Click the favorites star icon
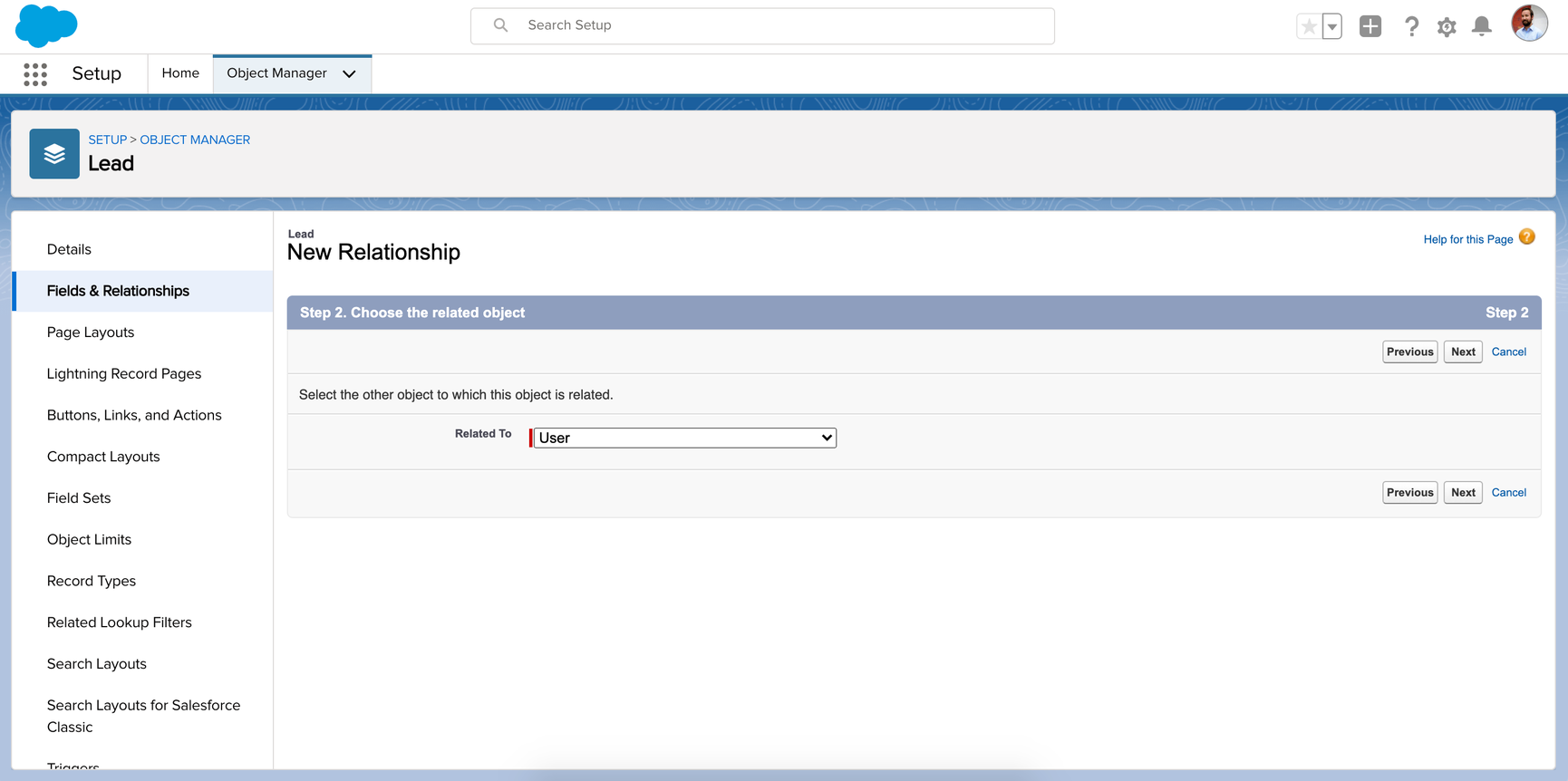Viewport: 1568px width, 781px height. (x=1309, y=26)
